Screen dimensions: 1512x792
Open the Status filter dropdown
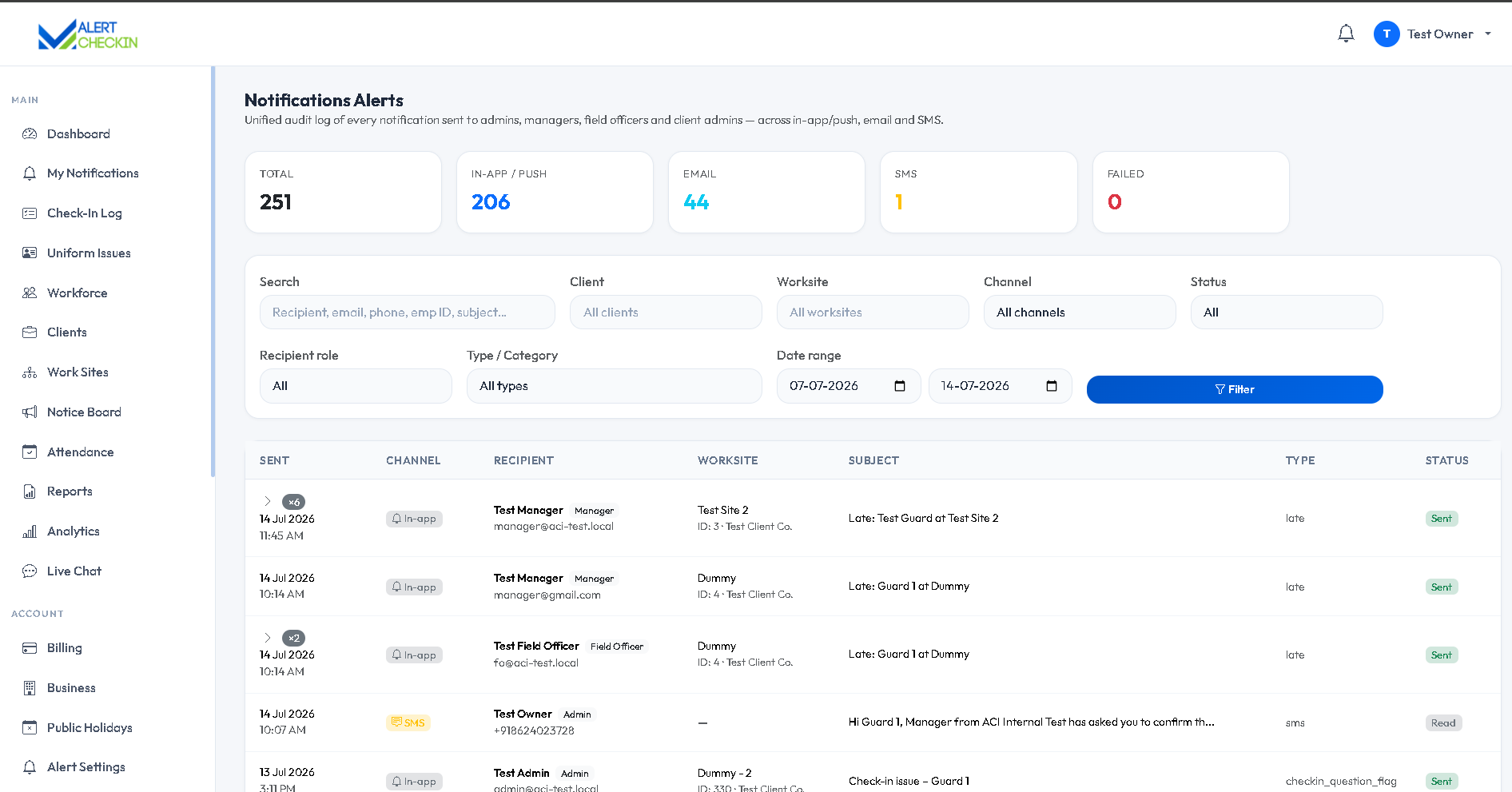pos(1287,312)
